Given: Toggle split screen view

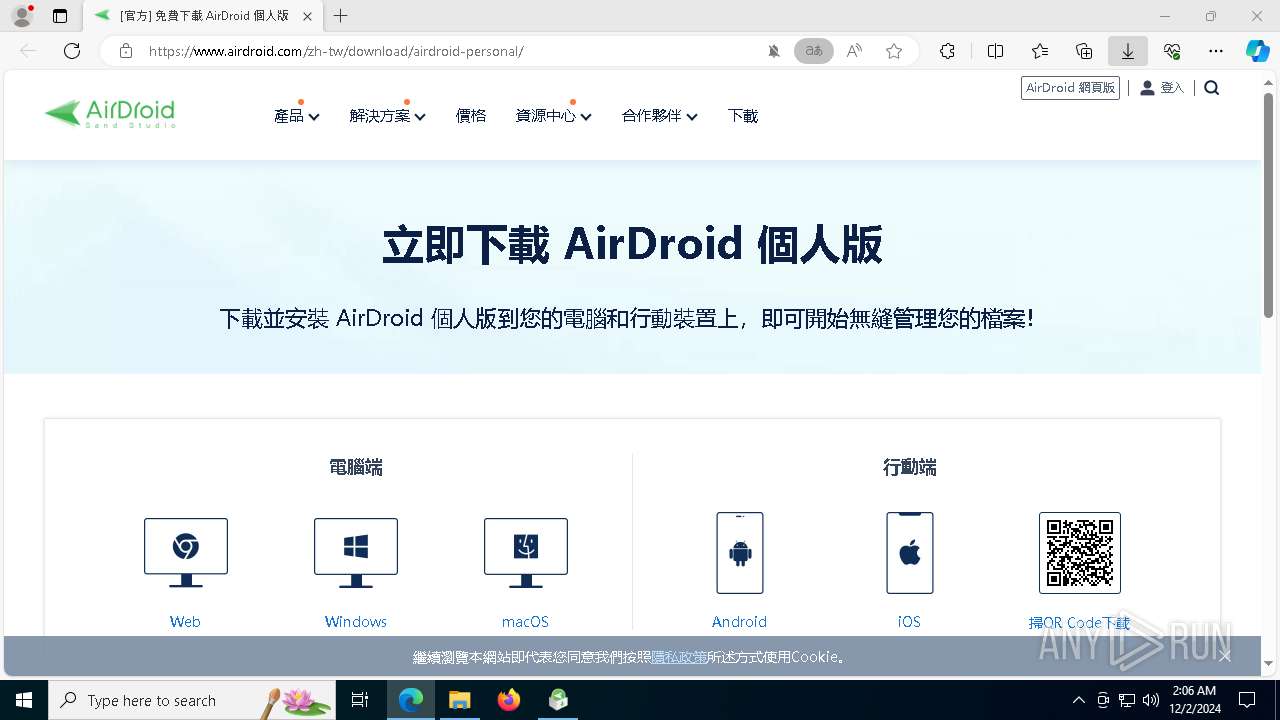Looking at the screenshot, I should pos(995,51).
